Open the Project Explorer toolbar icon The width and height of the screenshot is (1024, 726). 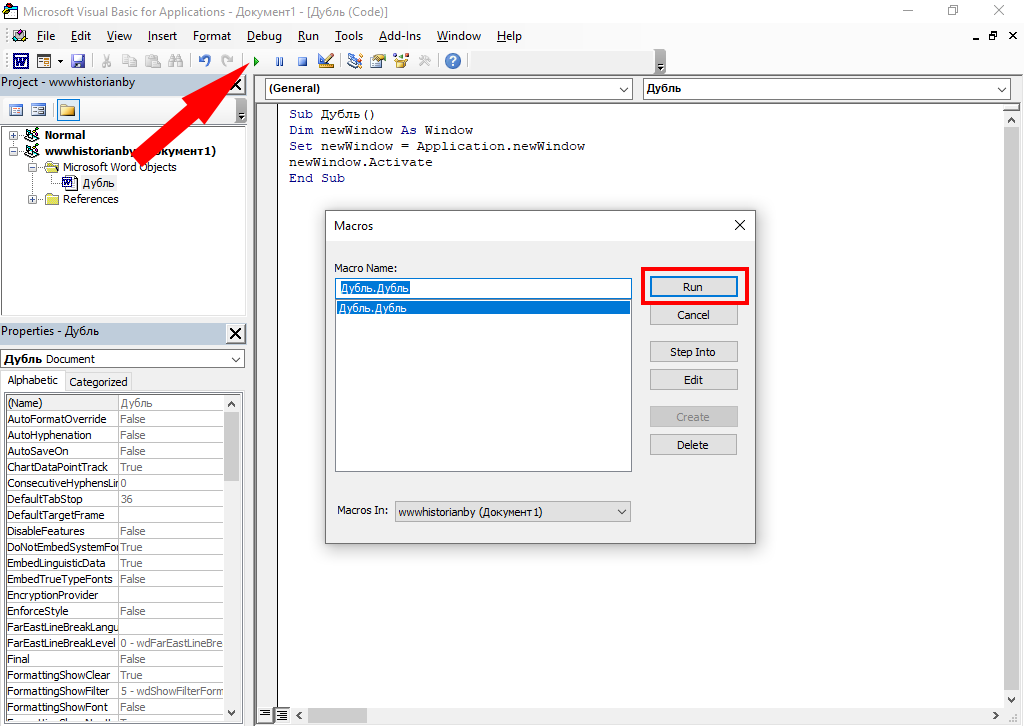[354, 61]
